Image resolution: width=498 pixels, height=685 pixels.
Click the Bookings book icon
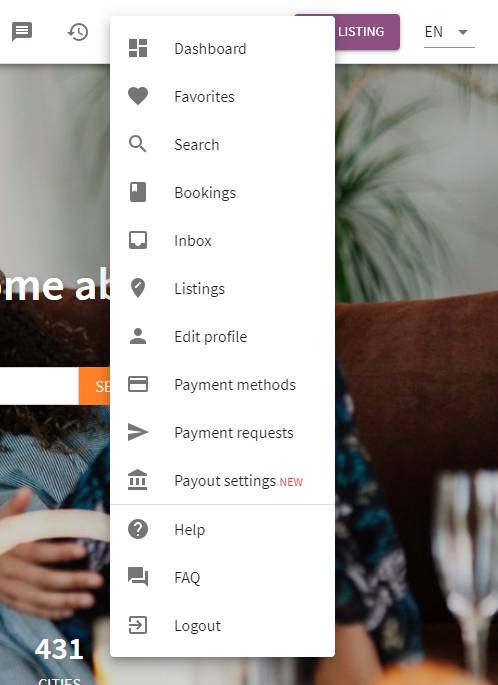point(138,192)
